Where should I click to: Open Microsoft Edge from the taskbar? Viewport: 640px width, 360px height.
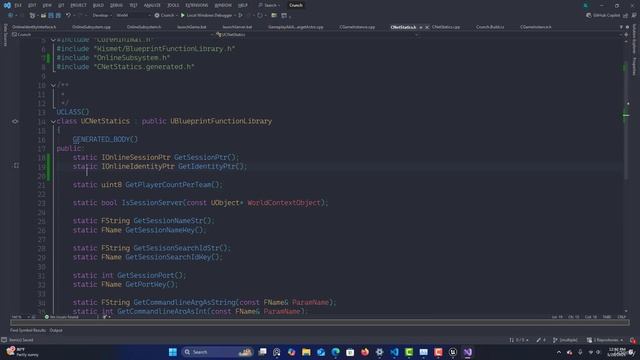point(336,352)
